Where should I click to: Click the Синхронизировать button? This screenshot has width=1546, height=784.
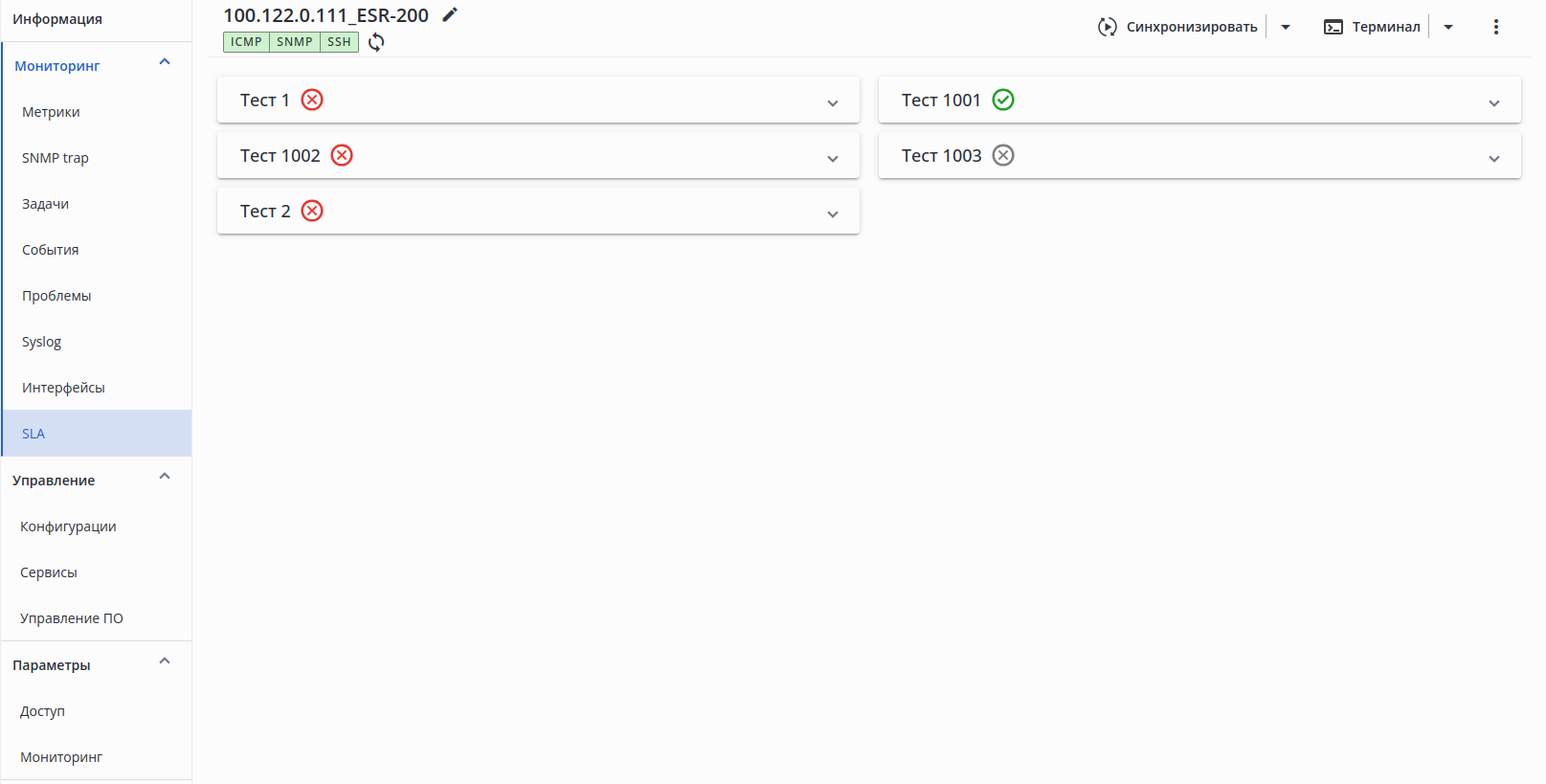tap(1178, 27)
